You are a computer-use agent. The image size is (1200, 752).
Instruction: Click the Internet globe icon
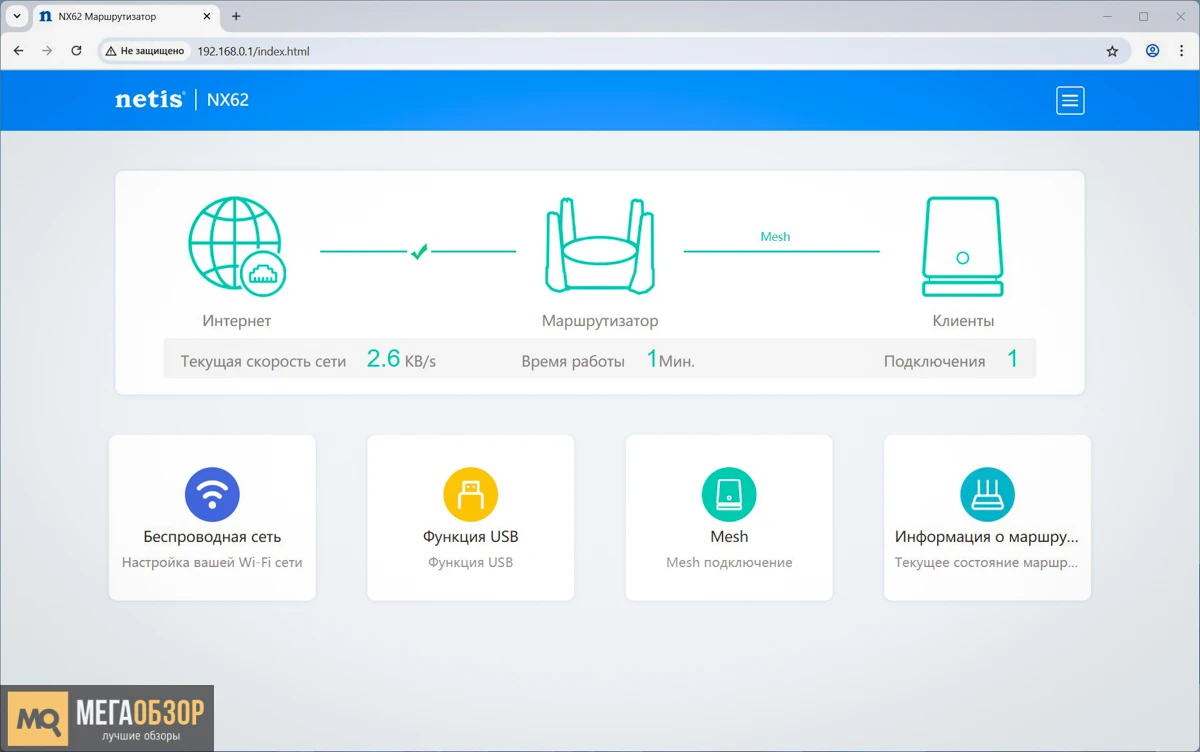click(237, 246)
